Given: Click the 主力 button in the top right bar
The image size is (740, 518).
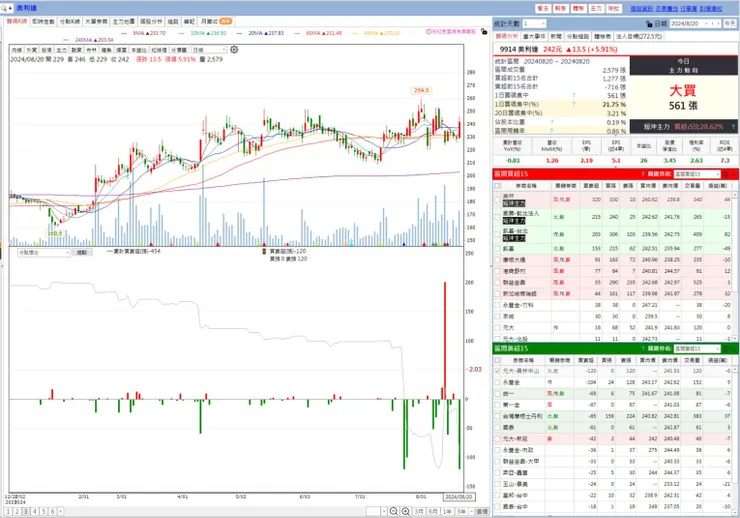Looking at the screenshot, I should [x=596, y=8].
